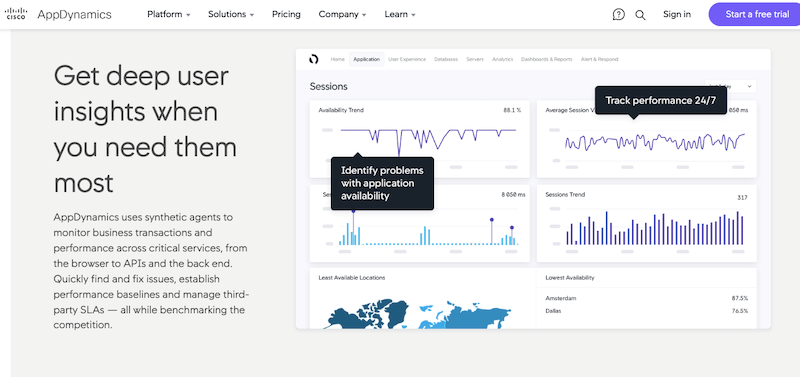Click the 88.1 % availability value
The height and width of the screenshot is (377, 800).
[x=512, y=110]
